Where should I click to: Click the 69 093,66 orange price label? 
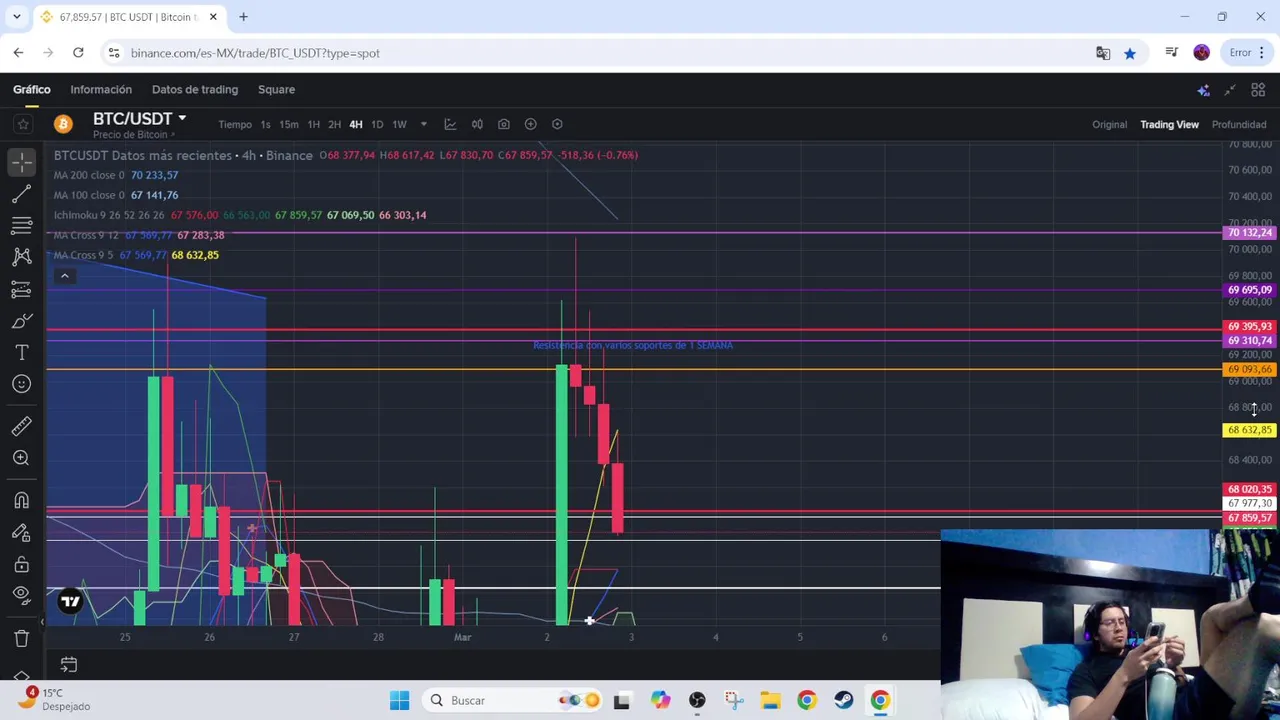tap(1249, 369)
